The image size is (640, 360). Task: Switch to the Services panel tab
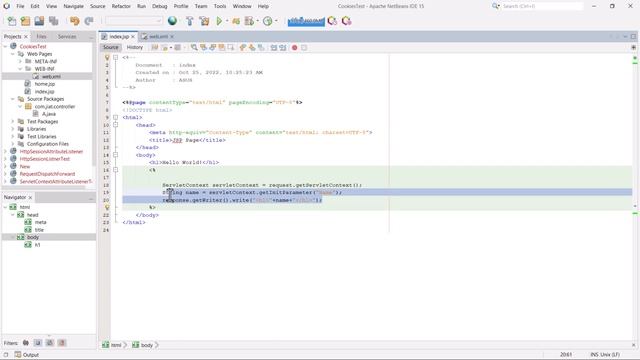[x=67, y=37]
